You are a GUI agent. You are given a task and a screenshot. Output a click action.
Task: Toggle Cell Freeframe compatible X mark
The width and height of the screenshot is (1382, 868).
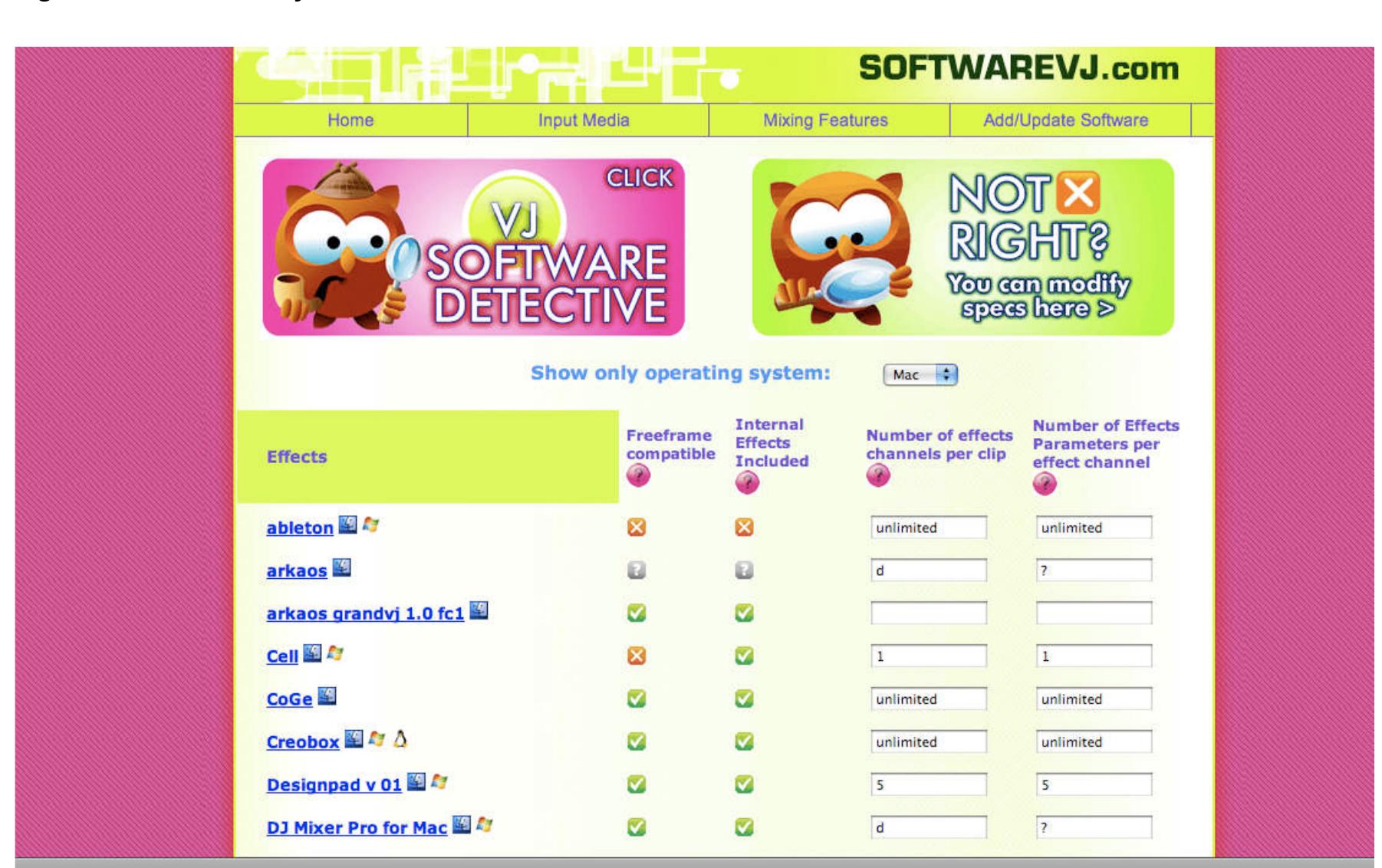pyautogui.click(x=637, y=656)
